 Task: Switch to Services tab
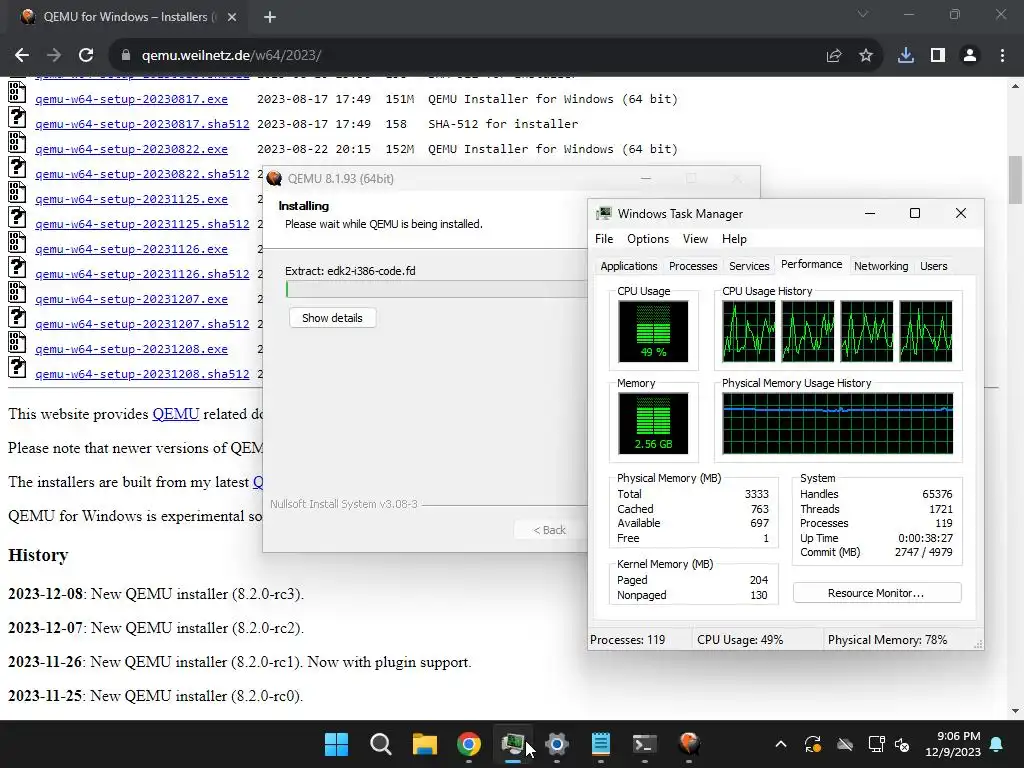pyautogui.click(x=749, y=266)
